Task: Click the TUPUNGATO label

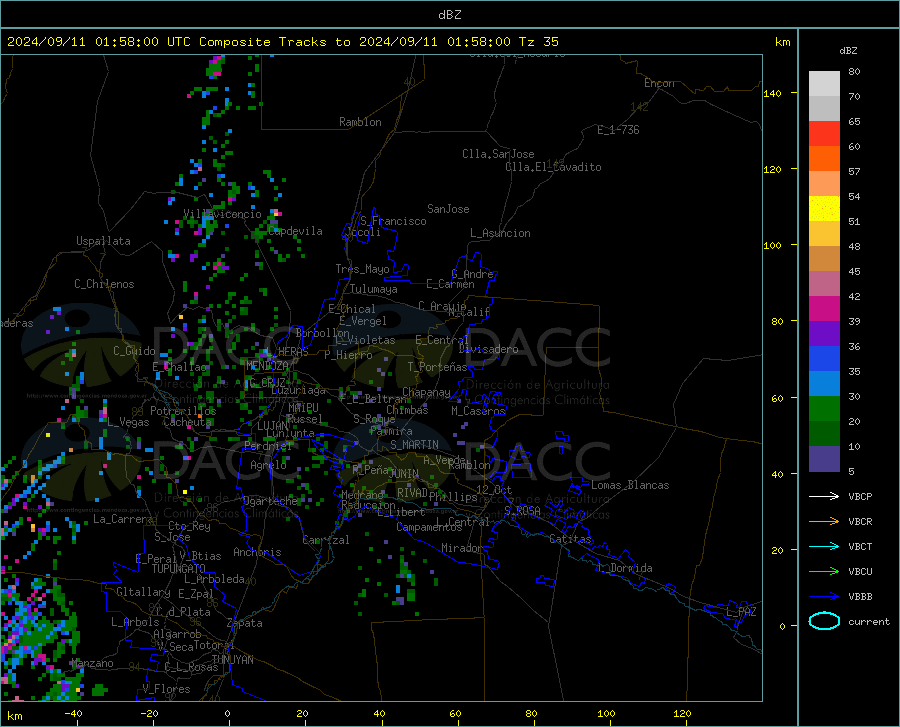Action: pos(179,569)
